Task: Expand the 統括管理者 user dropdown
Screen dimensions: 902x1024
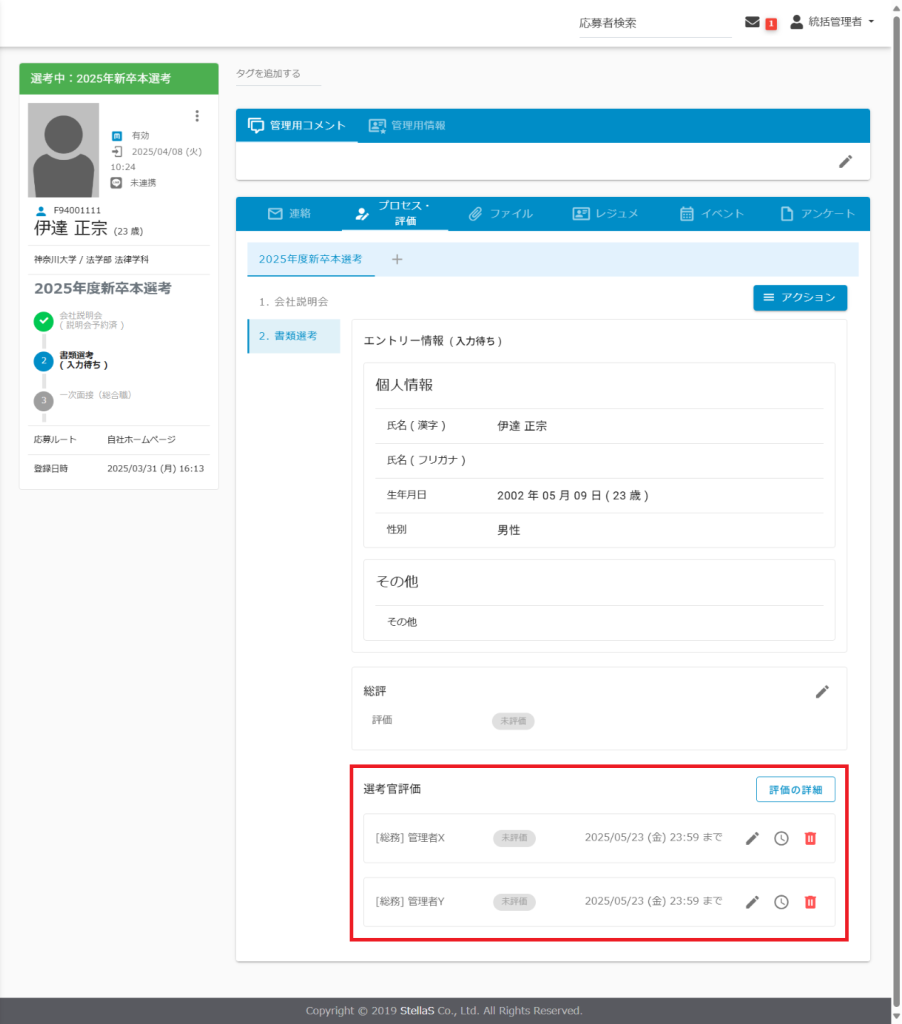Action: (x=832, y=22)
